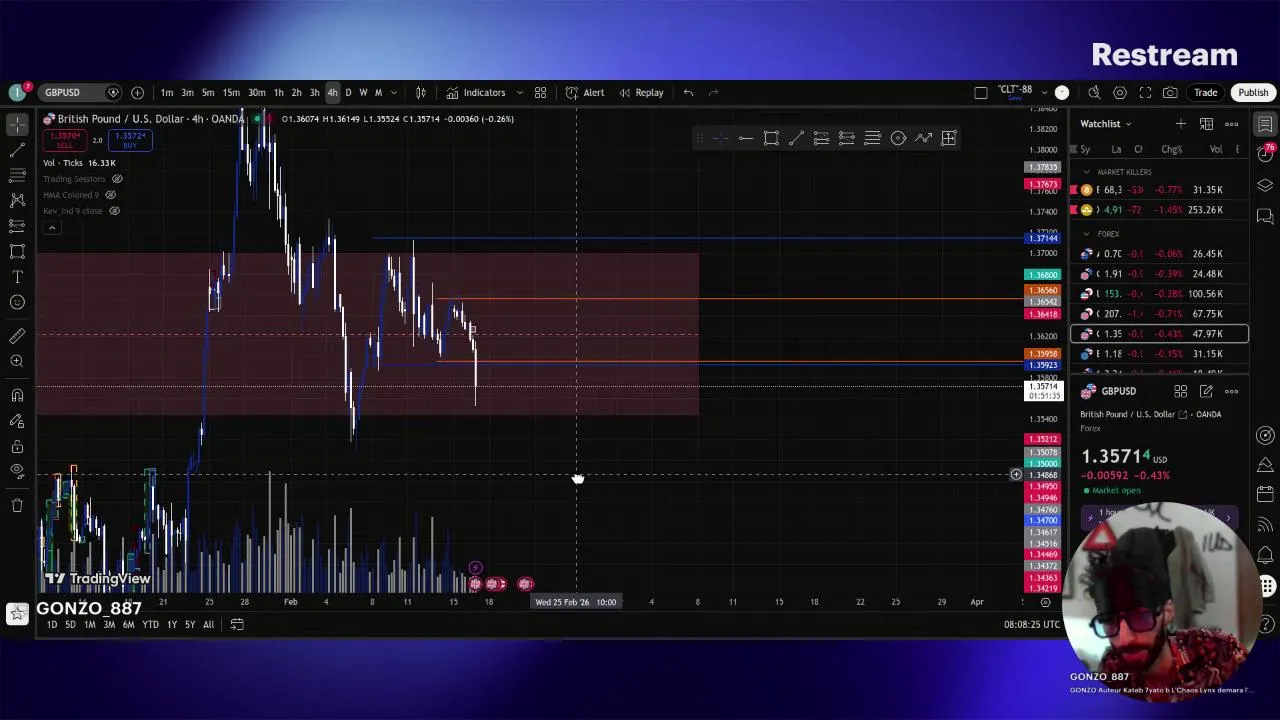1280x720 pixels.
Task: Select path tool in floating drawing toolbar
Action: pyautogui.click(x=923, y=138)
